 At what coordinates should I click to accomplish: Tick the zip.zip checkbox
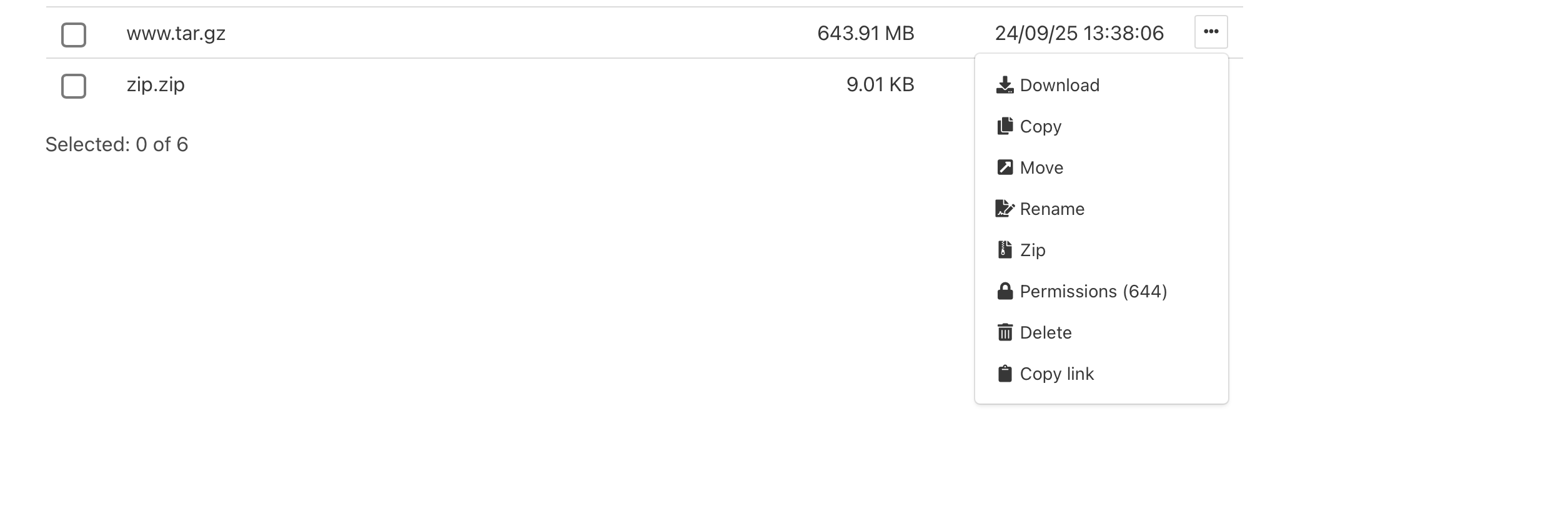tap(74, 86)
